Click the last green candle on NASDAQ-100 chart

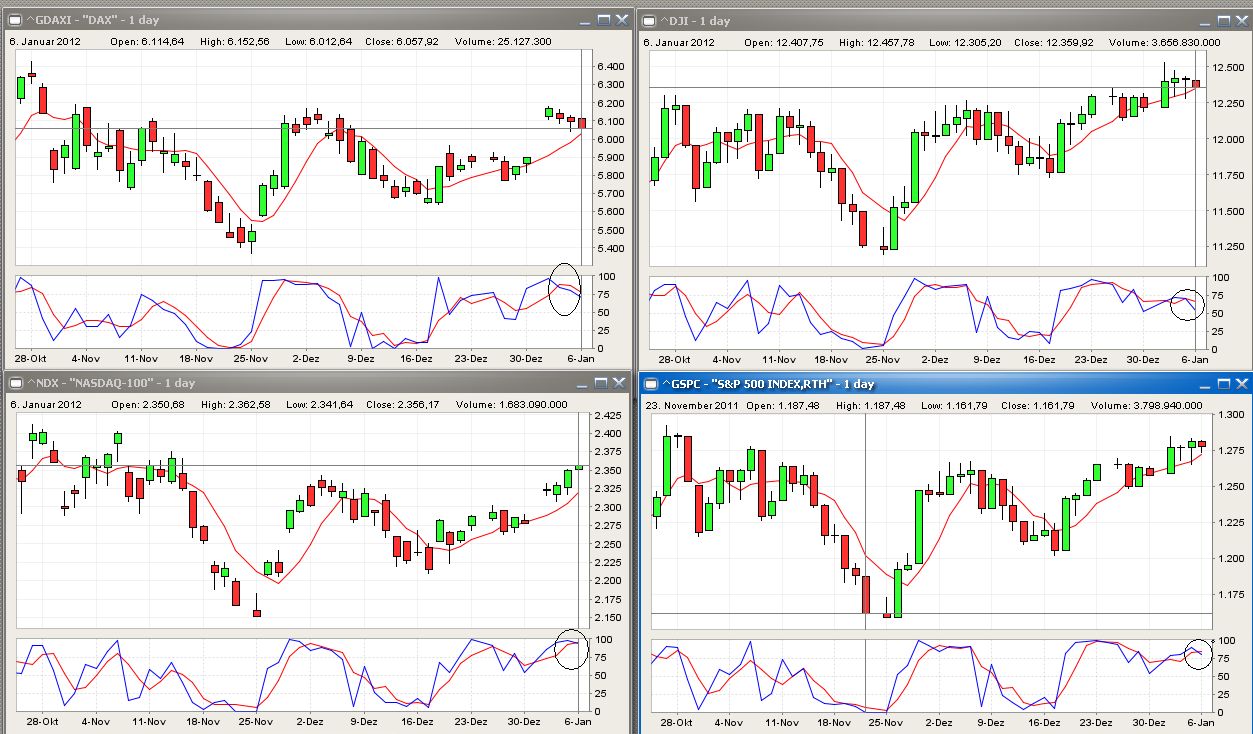point(579,469)
